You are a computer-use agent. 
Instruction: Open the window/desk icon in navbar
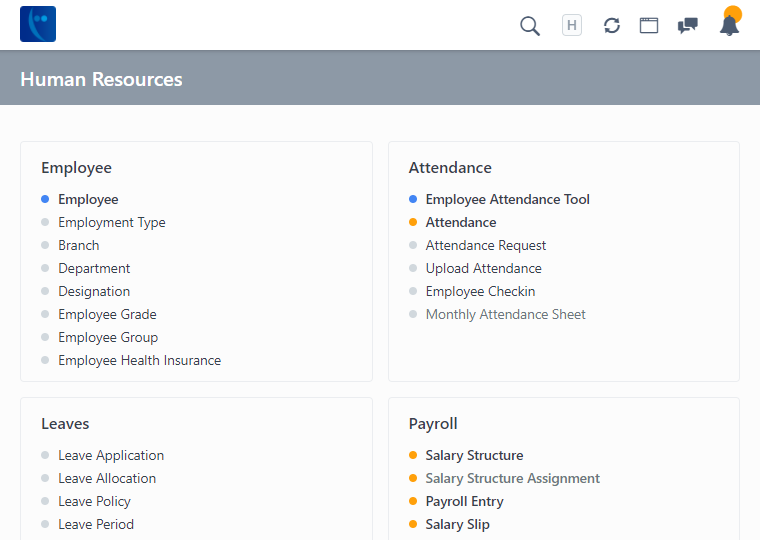point(649,26)
